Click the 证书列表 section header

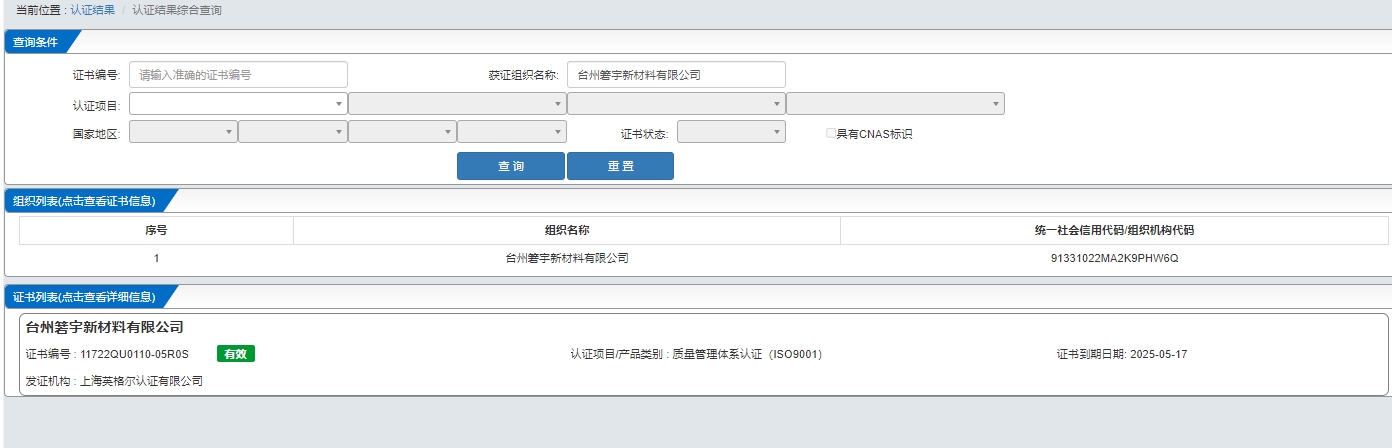coord(85,297)
